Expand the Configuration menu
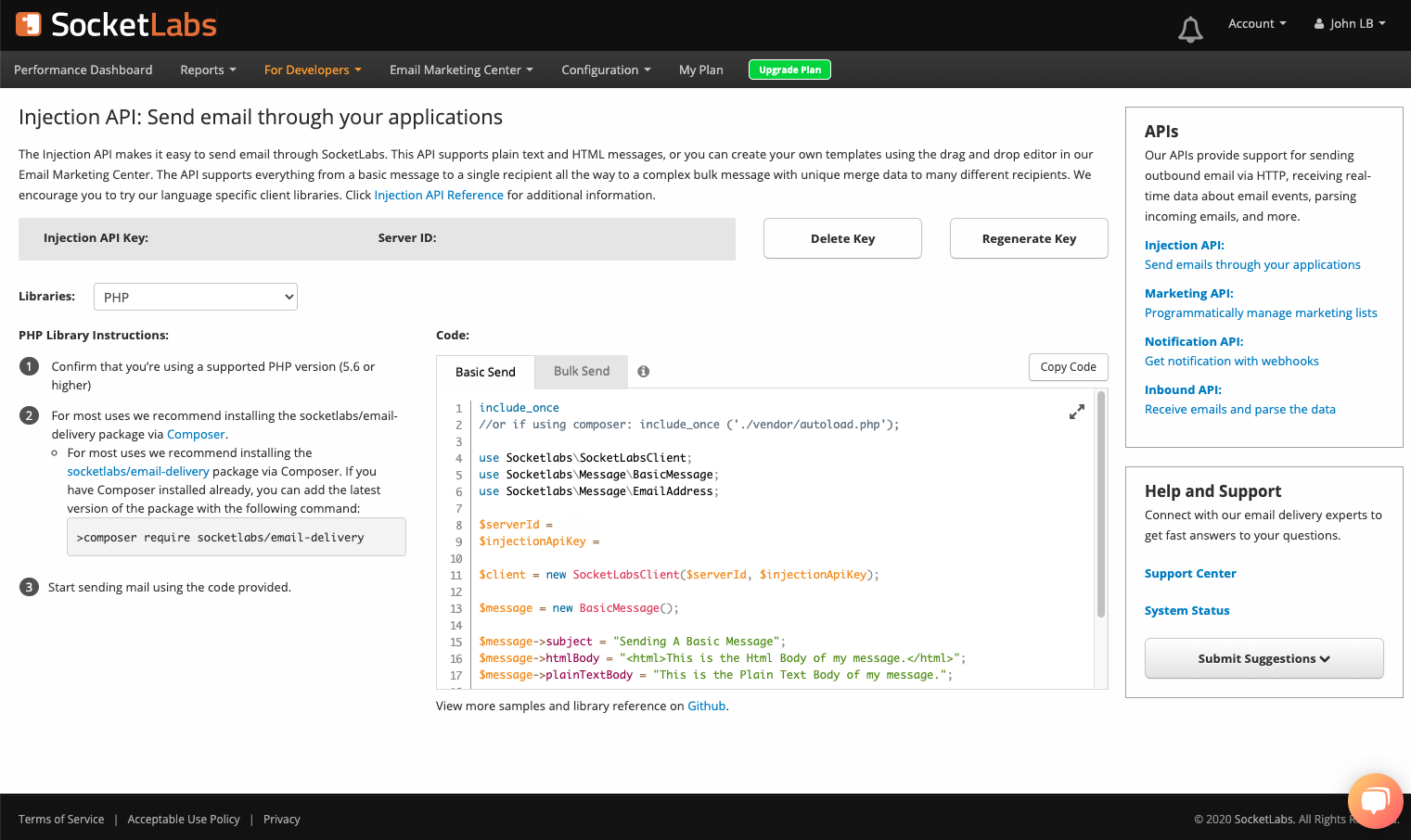 pyautogui.click(x=606, y=70)
